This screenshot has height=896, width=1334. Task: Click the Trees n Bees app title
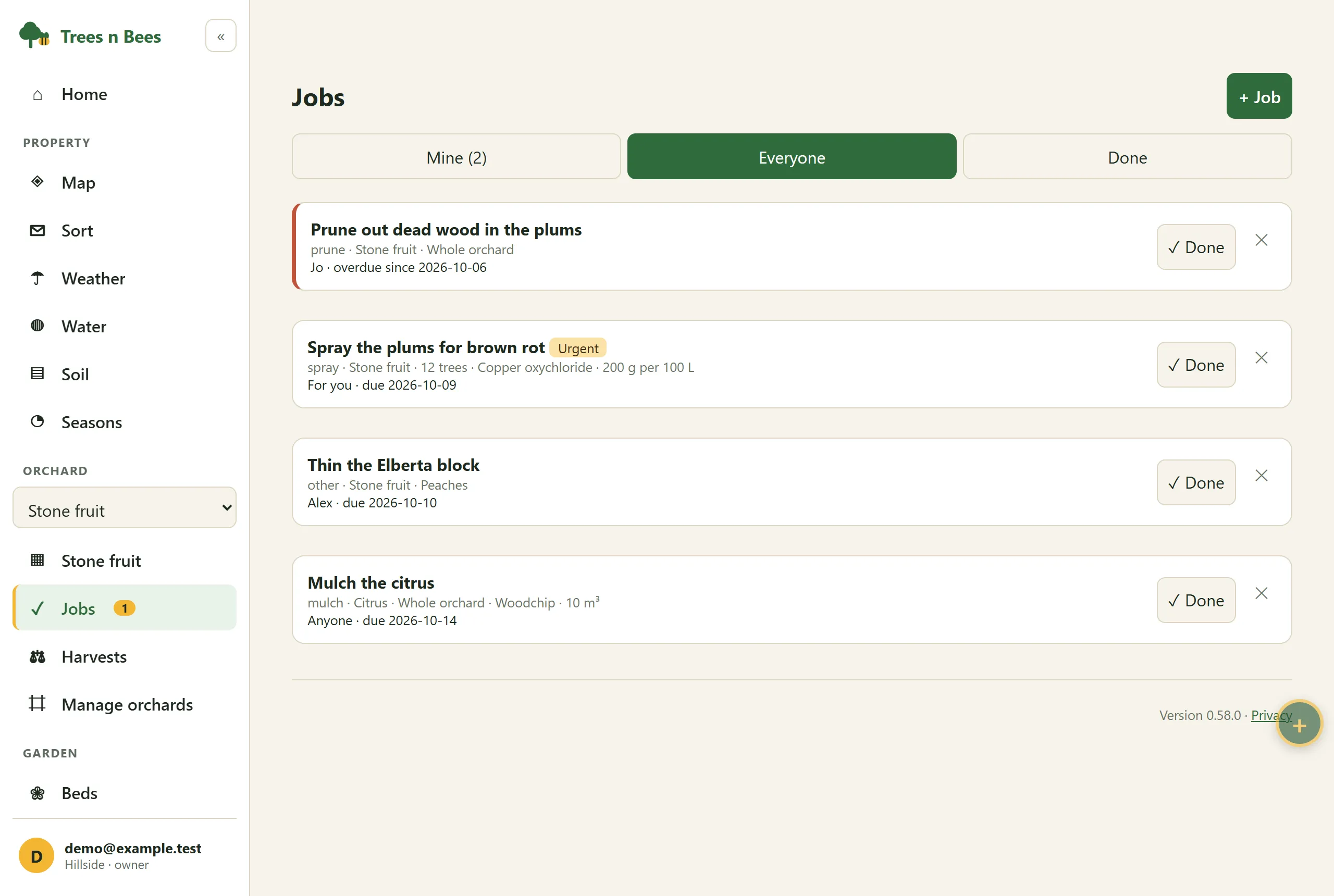pos(111,36)
